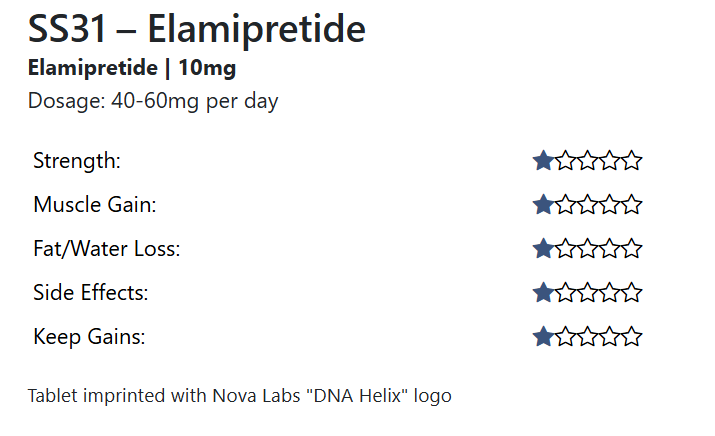715x436 pixels.
Task: Select fourth star in Fat/Water Loss row
Action: tap(610, 248)
